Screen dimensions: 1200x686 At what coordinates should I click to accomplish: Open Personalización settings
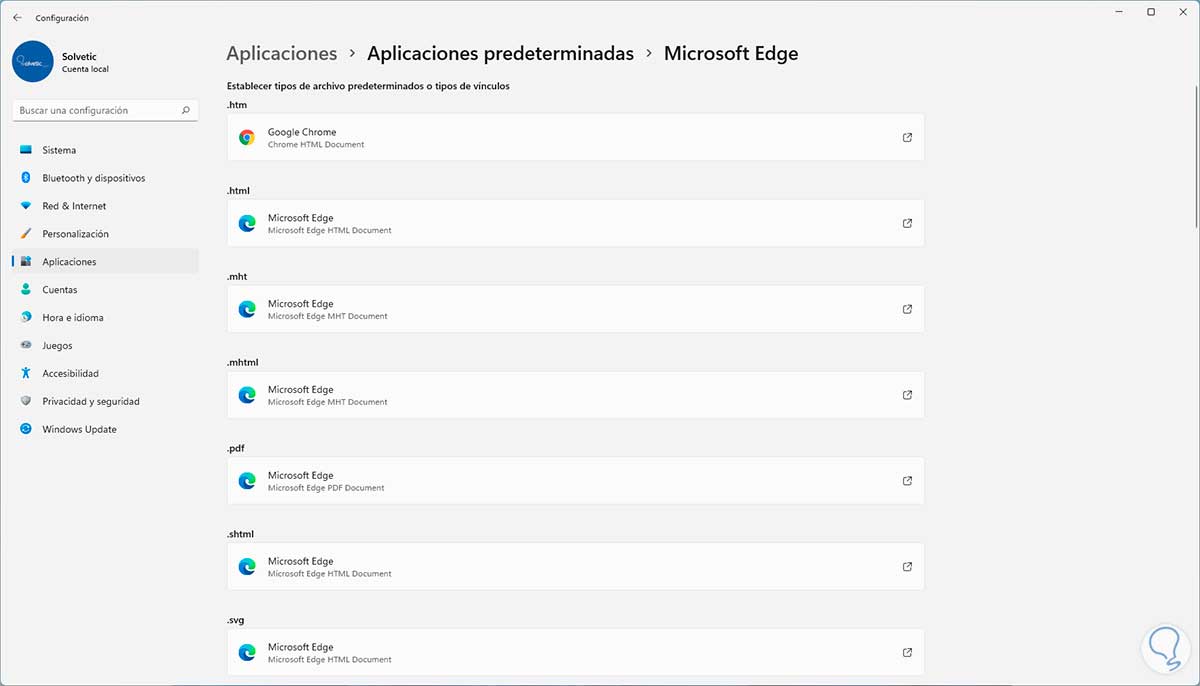(x=75, y=234)
